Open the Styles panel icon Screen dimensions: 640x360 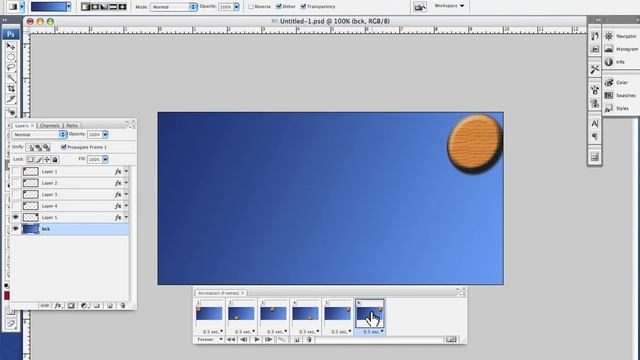click(609, 109)
